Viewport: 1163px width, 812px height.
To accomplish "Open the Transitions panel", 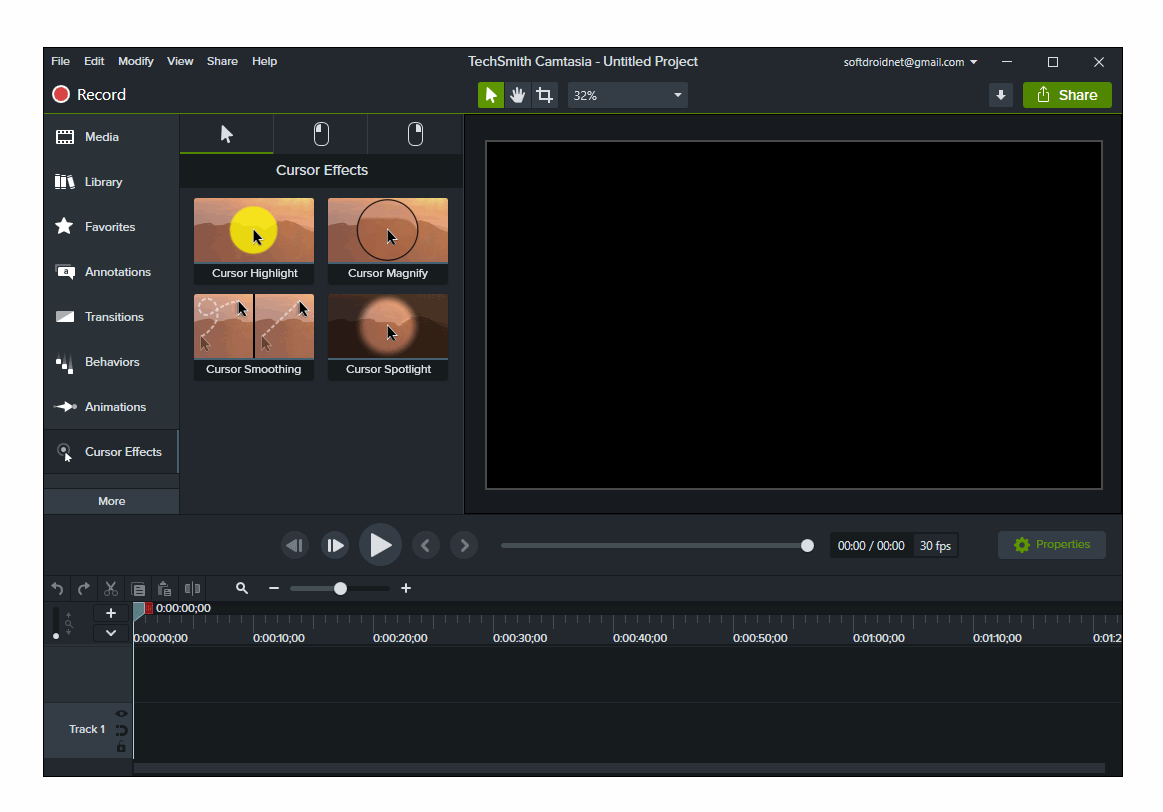I will pyautogui.click(x=111, y=317).
